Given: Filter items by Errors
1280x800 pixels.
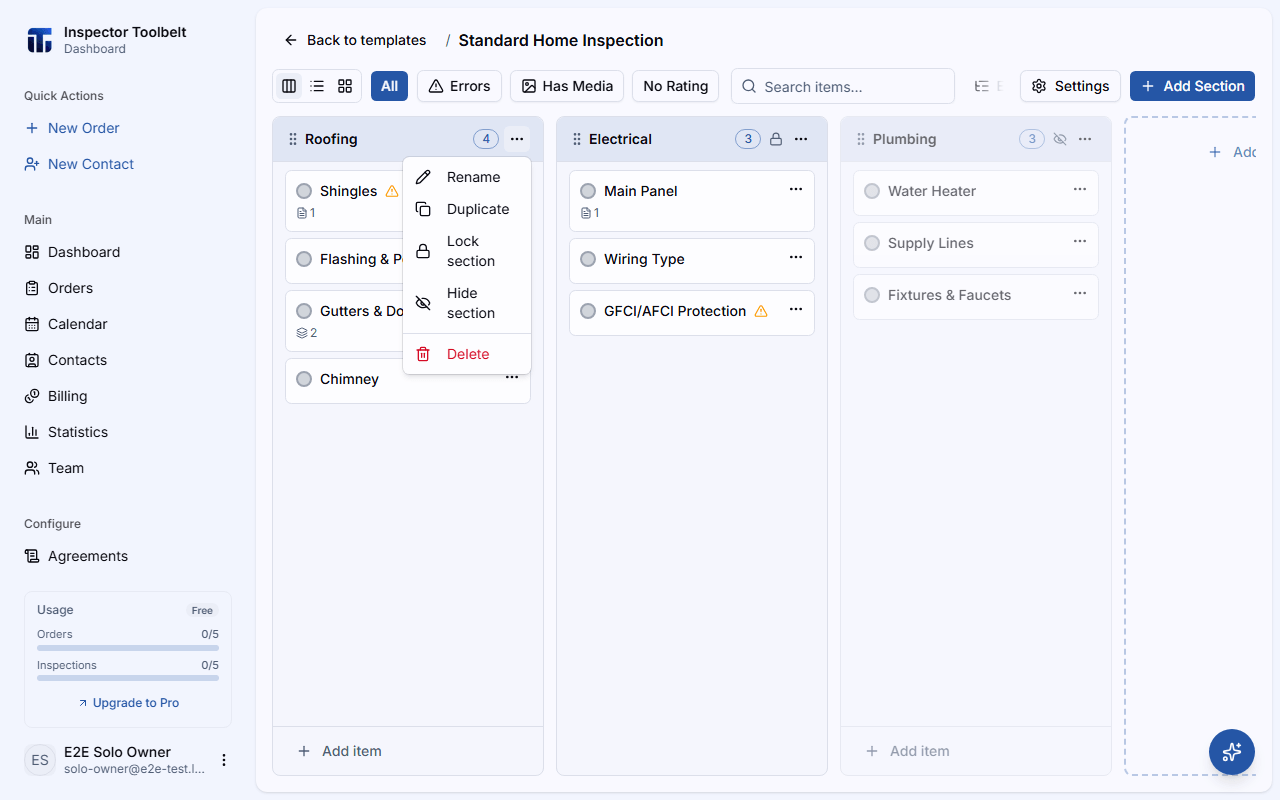Looking at the screenshot, I should [459, 86].
